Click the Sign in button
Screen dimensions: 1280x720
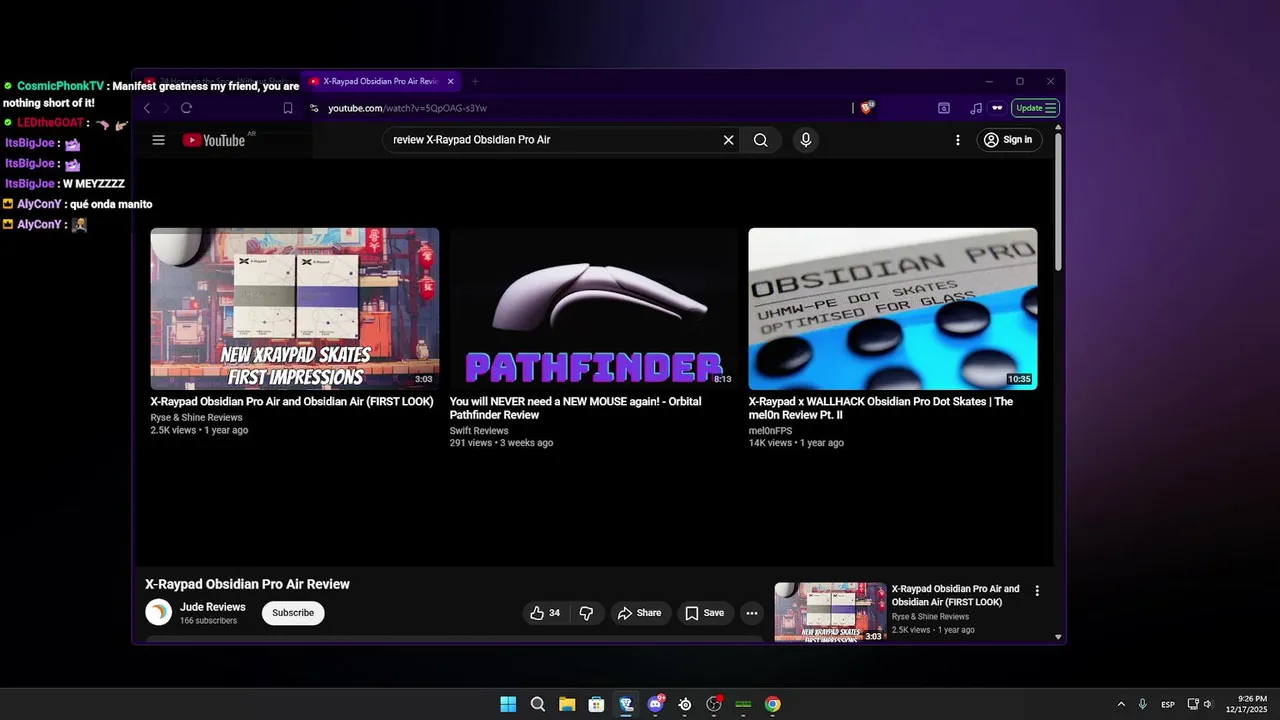[x=1007, y=140]
